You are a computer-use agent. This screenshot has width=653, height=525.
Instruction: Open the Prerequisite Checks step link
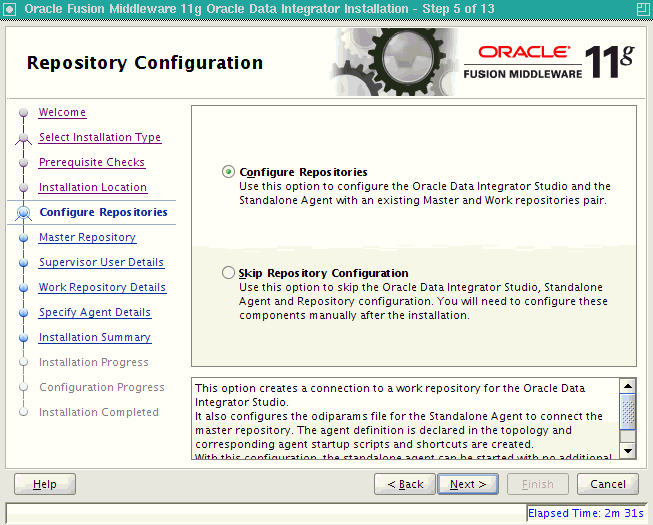(x=92, y=162)
